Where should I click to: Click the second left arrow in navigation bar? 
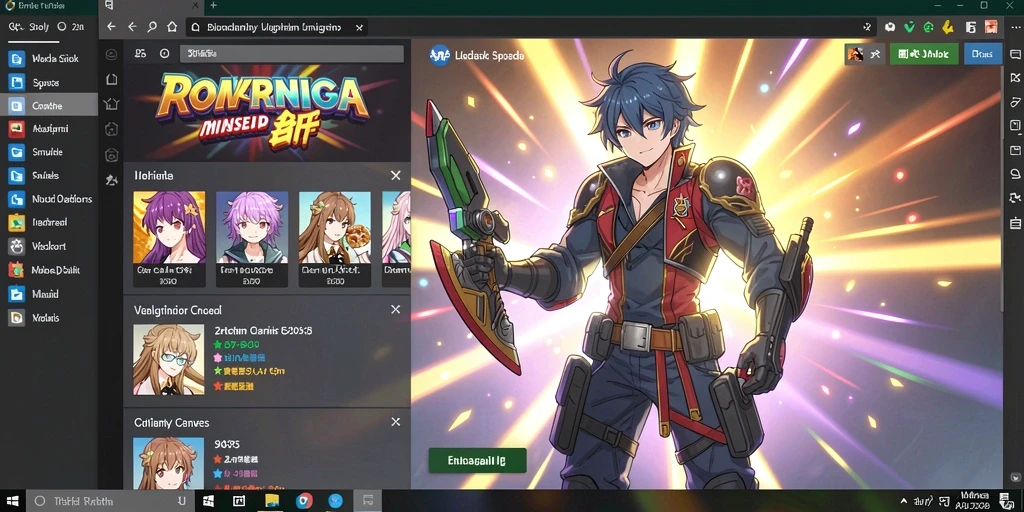click(132, 27)
